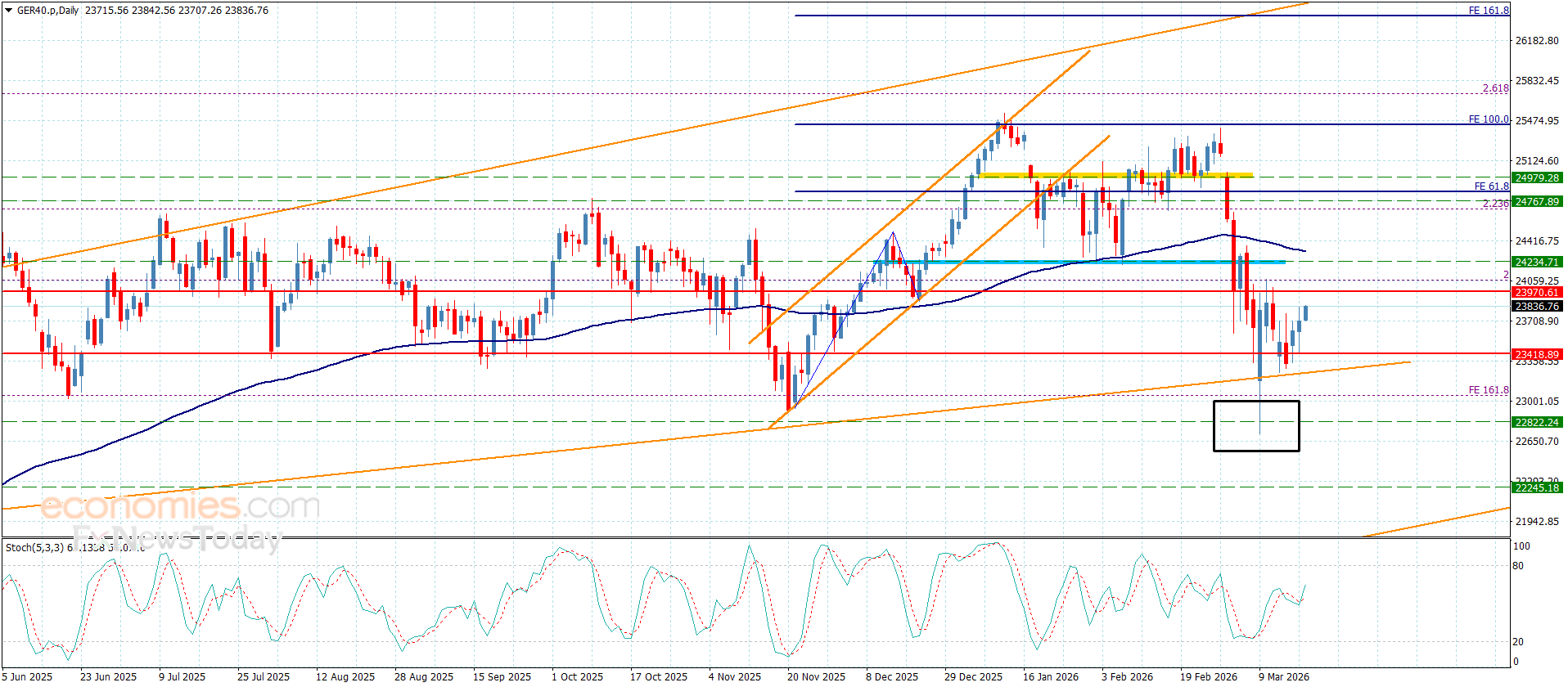Select the 17 Oct 2025 date label
Viewport: 1568px width, 687px height.
tap(659, 677)
